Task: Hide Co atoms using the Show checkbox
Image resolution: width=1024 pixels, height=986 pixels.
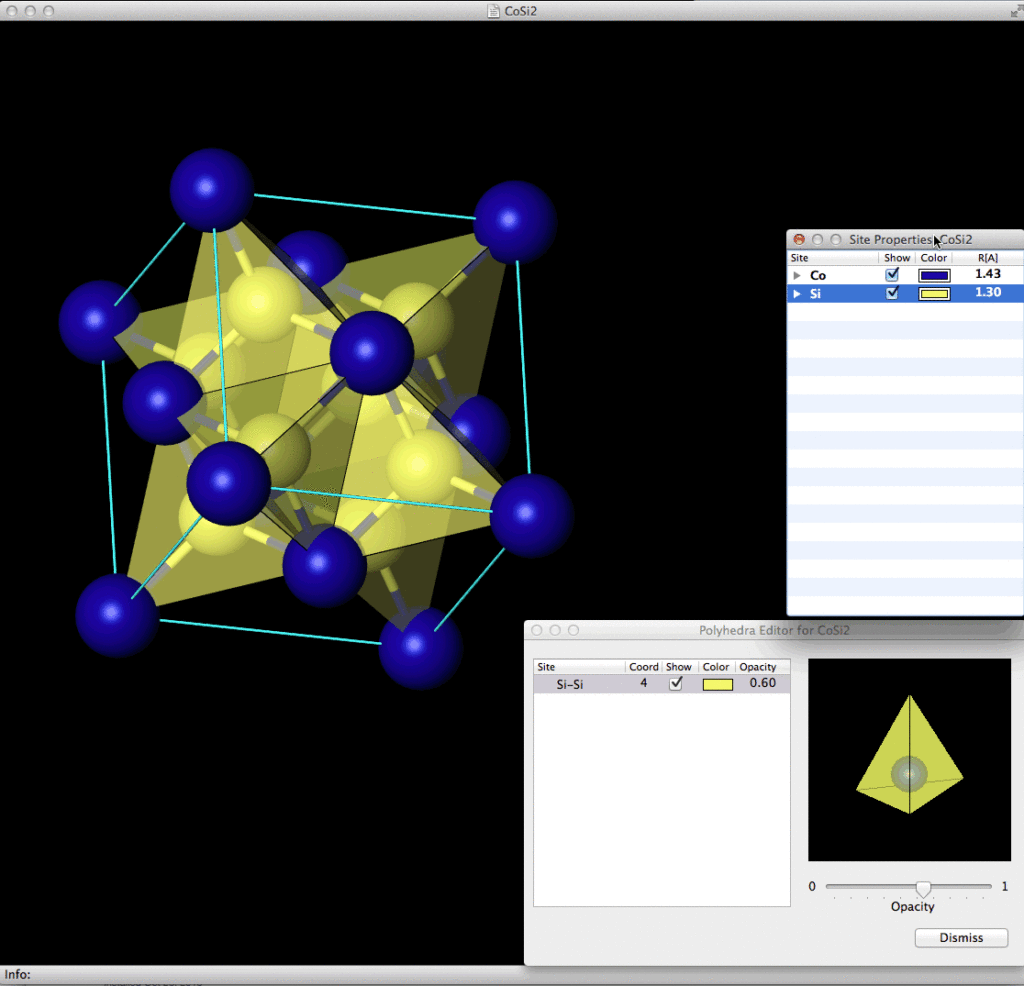Action: (893, 275)
